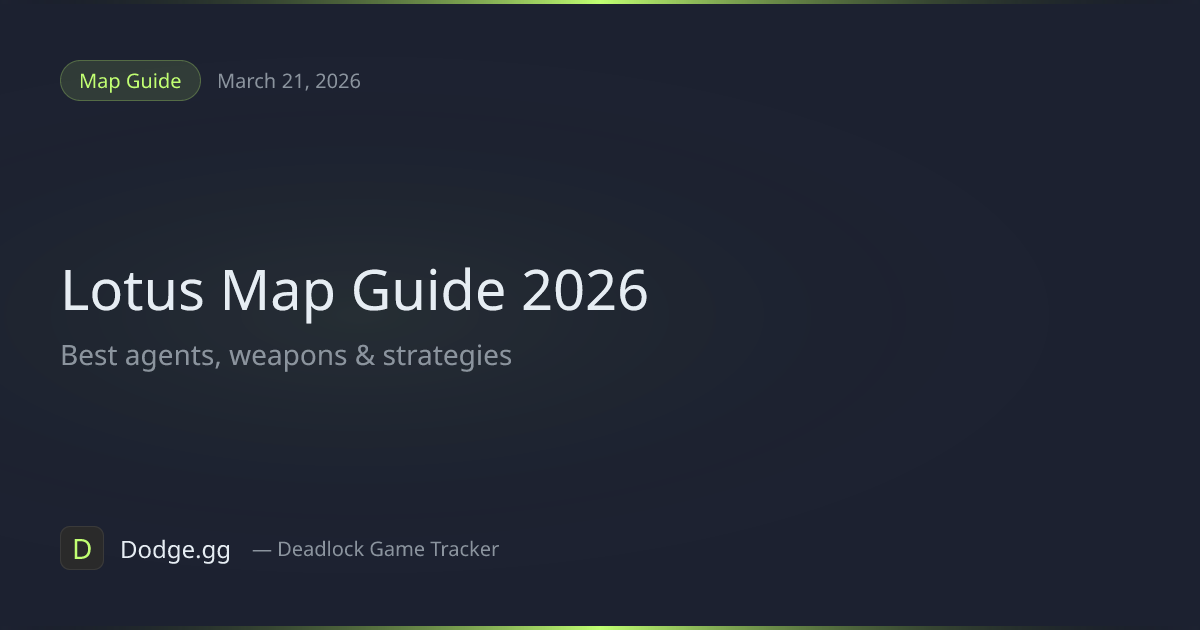Click the "— Deadlock Game Tracker" tagline
This screenshot has width=1200, height=630.
[375, 549]
